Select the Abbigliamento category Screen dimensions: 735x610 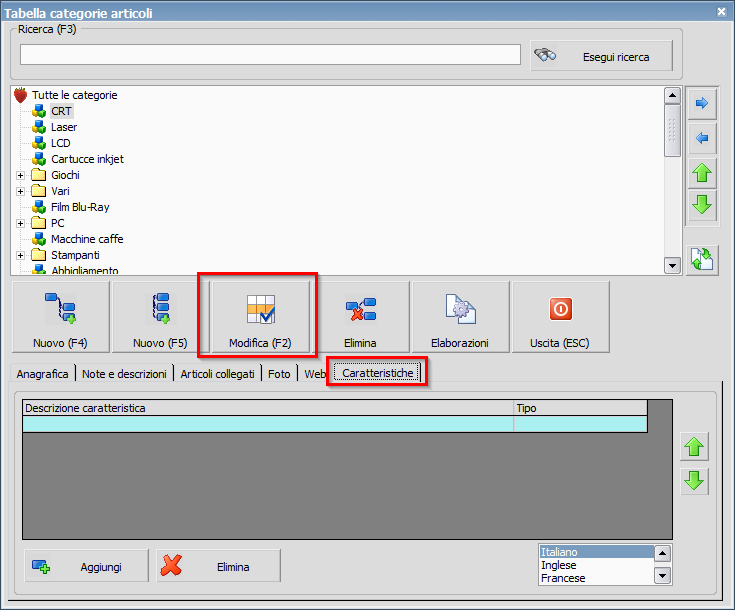click(x=85, y=270)
